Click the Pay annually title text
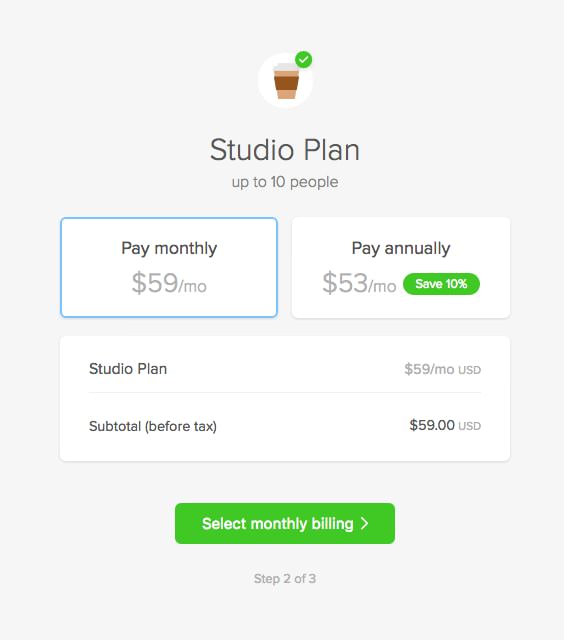The height and width of the screenshot is (640, 564). coord(401,248)
